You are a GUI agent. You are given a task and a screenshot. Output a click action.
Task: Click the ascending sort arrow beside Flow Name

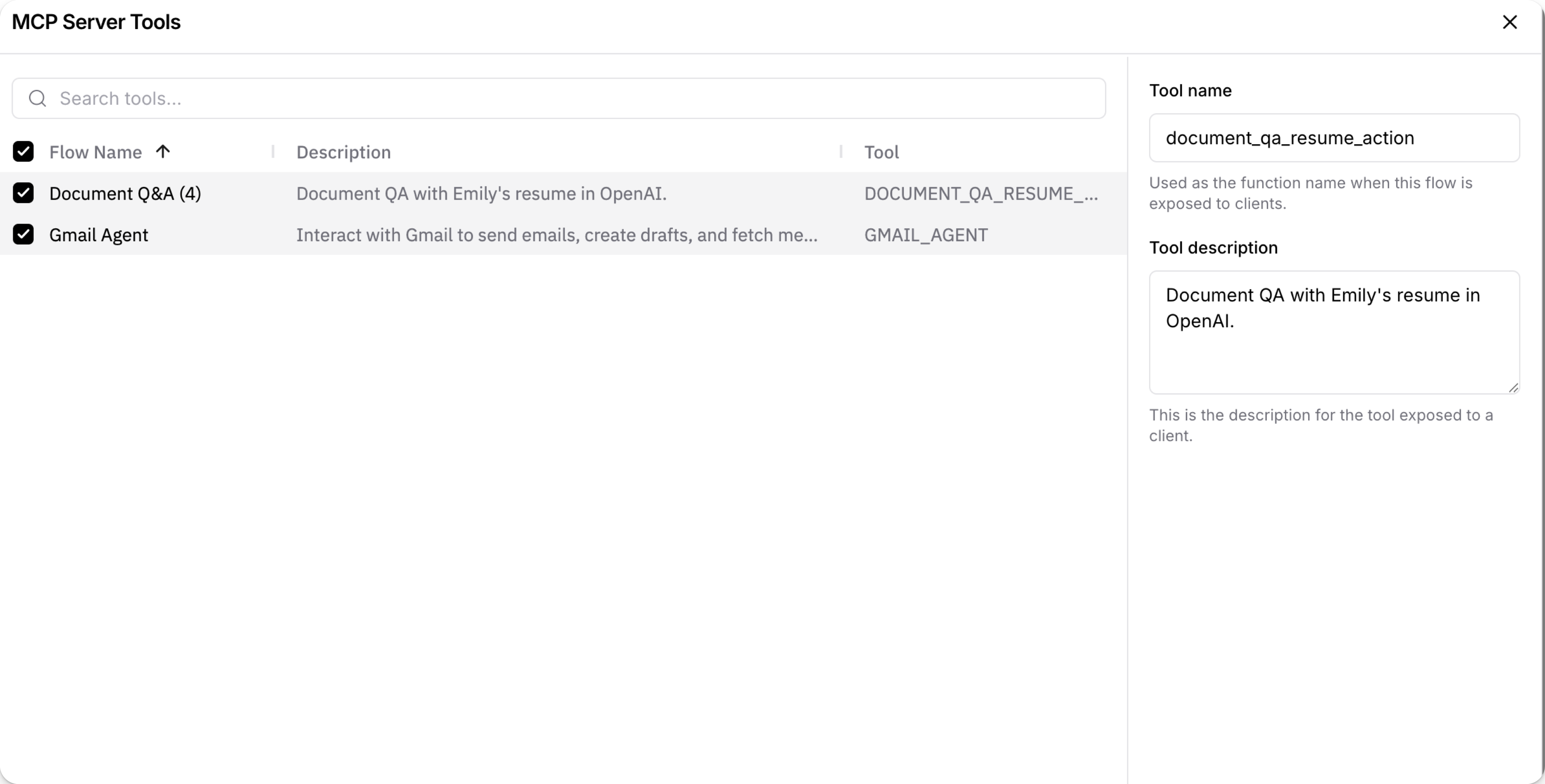(x=163, y=152)
